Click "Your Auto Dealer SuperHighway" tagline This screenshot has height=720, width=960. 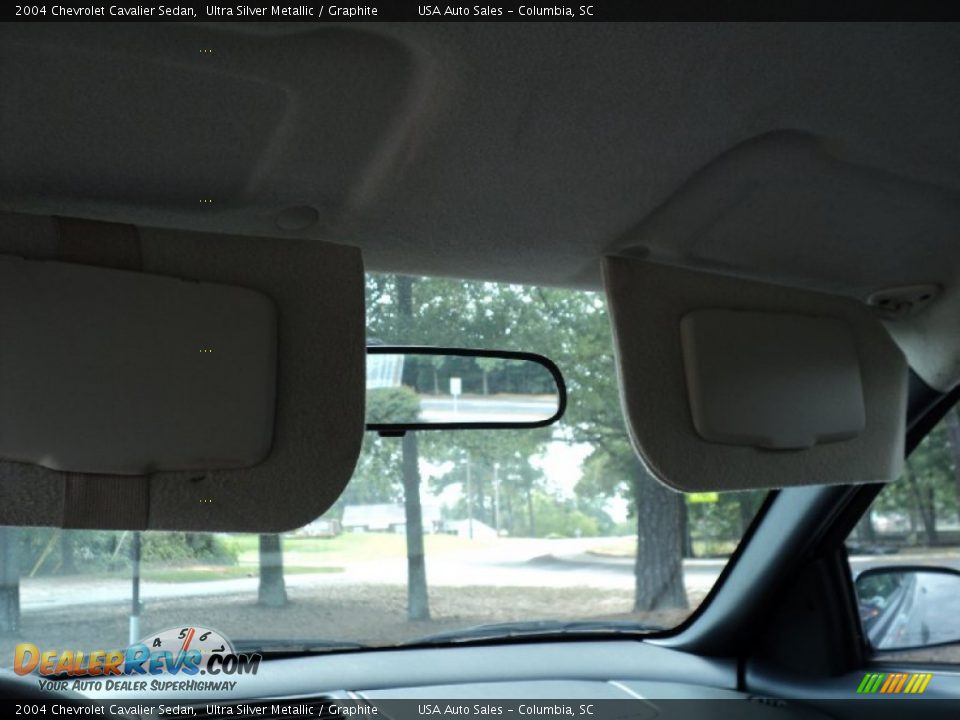click(x=137, y=686)
